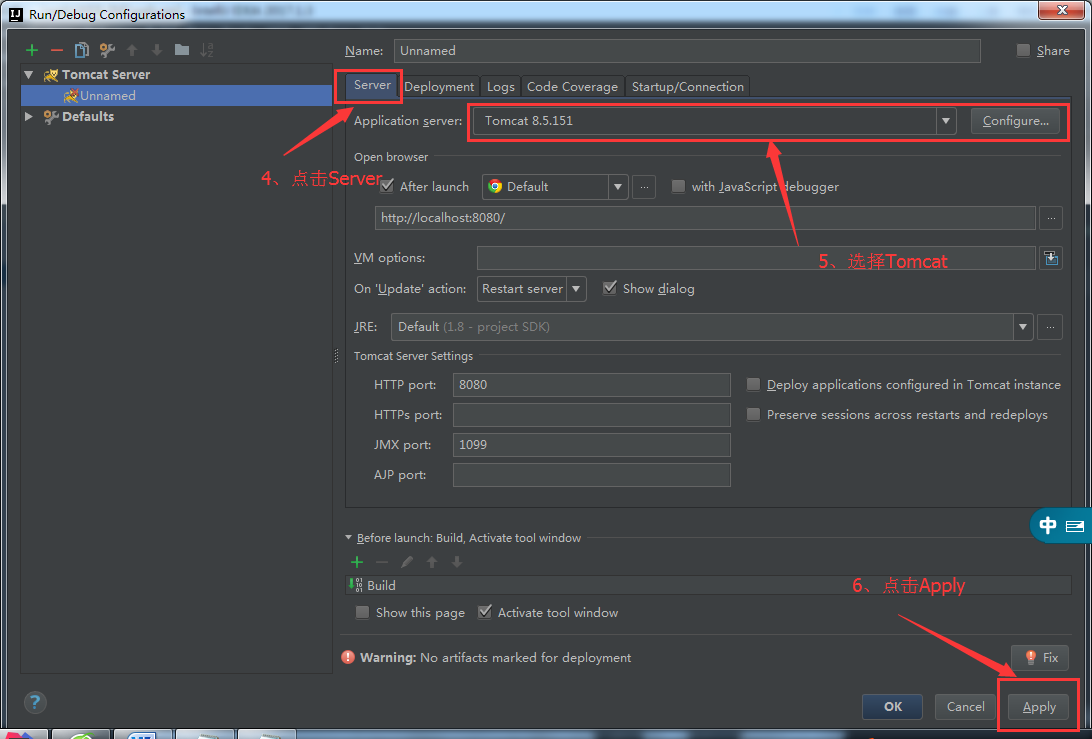The height and width of the screenshot is (739, 1092).
Task: Select the Unnamed configuration item
Action: tap(177, 95)
